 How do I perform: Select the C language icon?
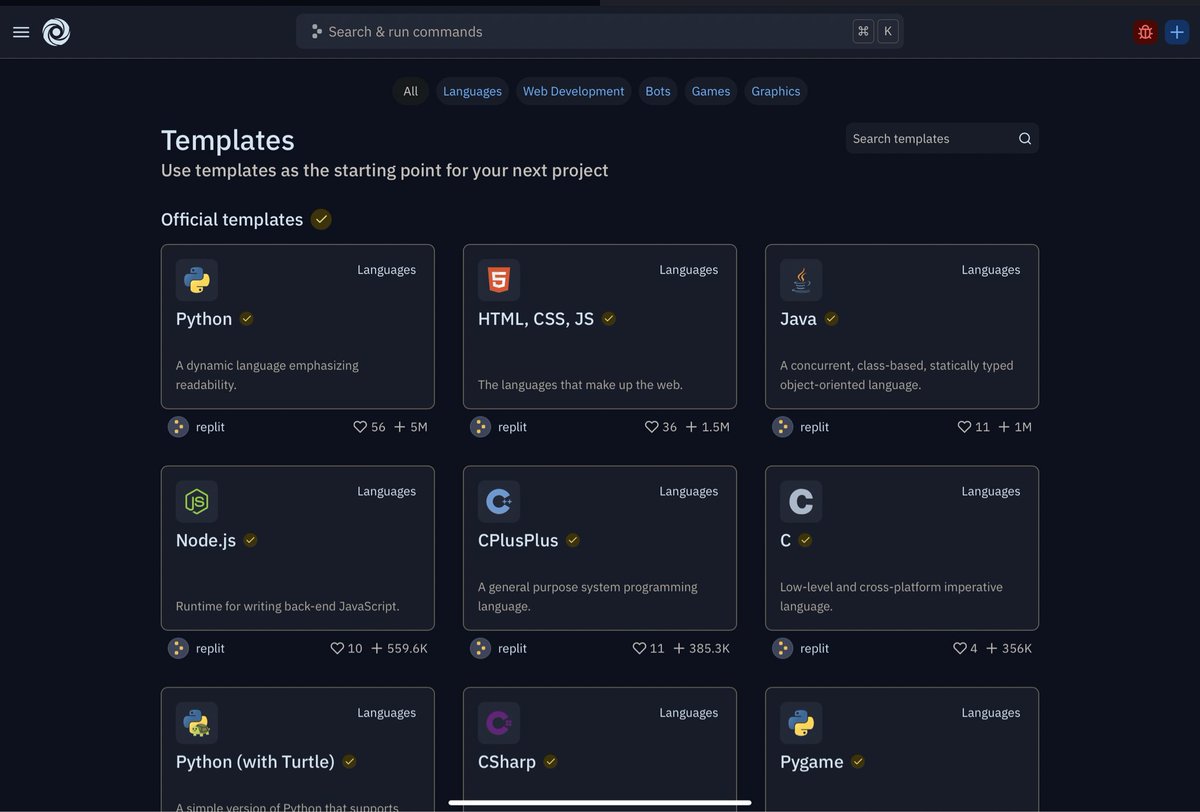point(801,501)
